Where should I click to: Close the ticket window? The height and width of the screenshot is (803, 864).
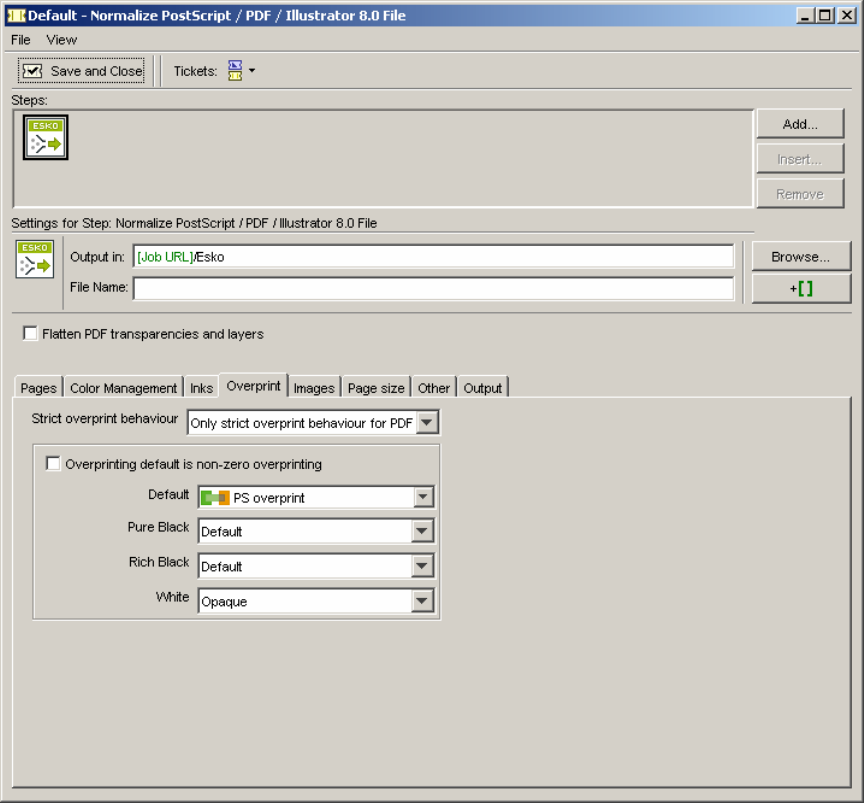[846, 15]
